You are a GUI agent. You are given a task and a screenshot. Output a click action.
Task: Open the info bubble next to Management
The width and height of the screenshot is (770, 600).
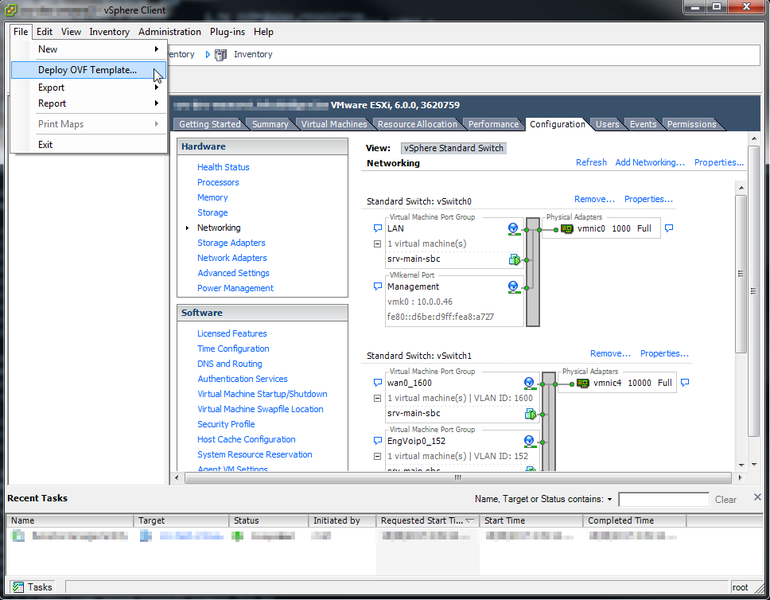tap(378, 286)
